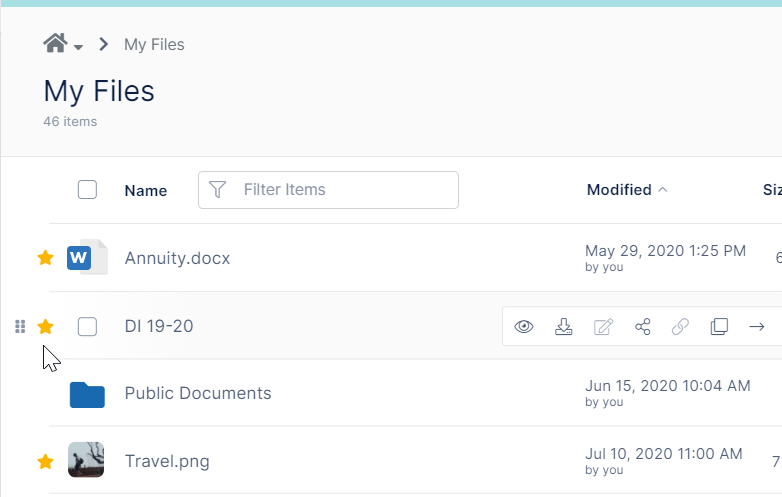Open the home dropdown caret in breadcrumb
This screenshot has width=782, height=497.
79,47
